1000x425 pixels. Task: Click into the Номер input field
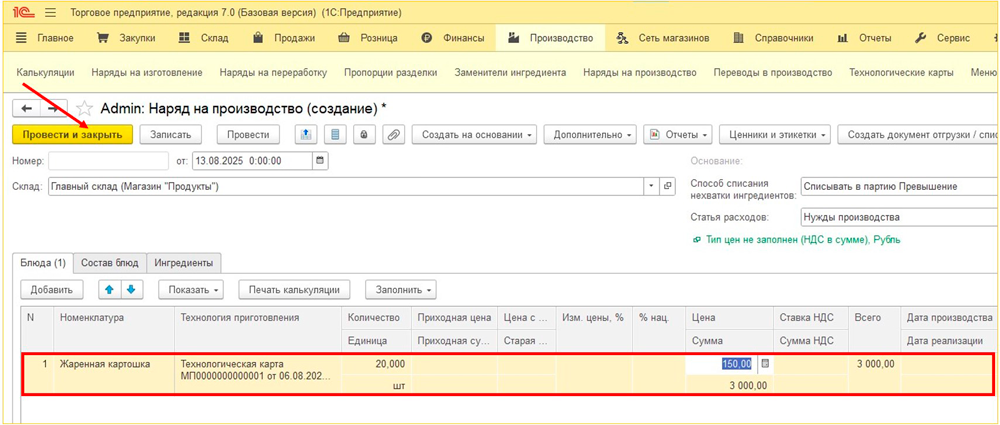pos(108,160)
